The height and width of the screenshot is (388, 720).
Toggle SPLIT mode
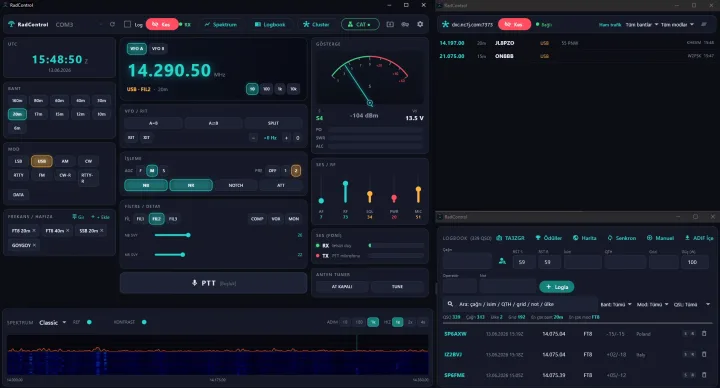273,123
